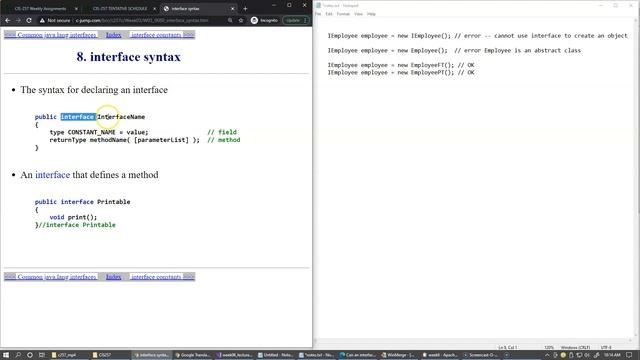Click 'new Employee()' line in Notepad
This screenshot has height=360, width=640.
point(454,51)
